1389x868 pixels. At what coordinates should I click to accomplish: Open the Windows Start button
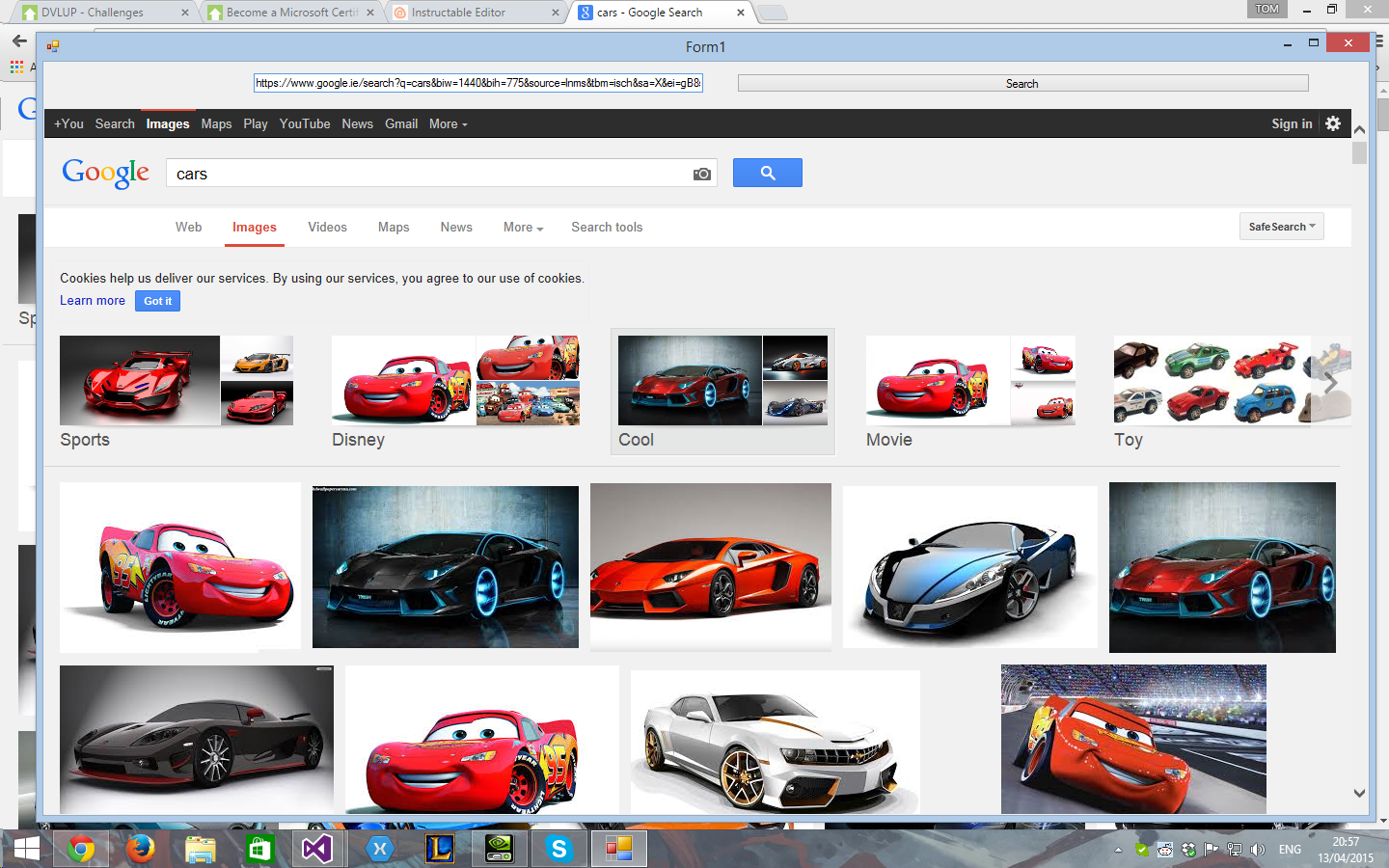pyautogui.click(x=26, y=849)
